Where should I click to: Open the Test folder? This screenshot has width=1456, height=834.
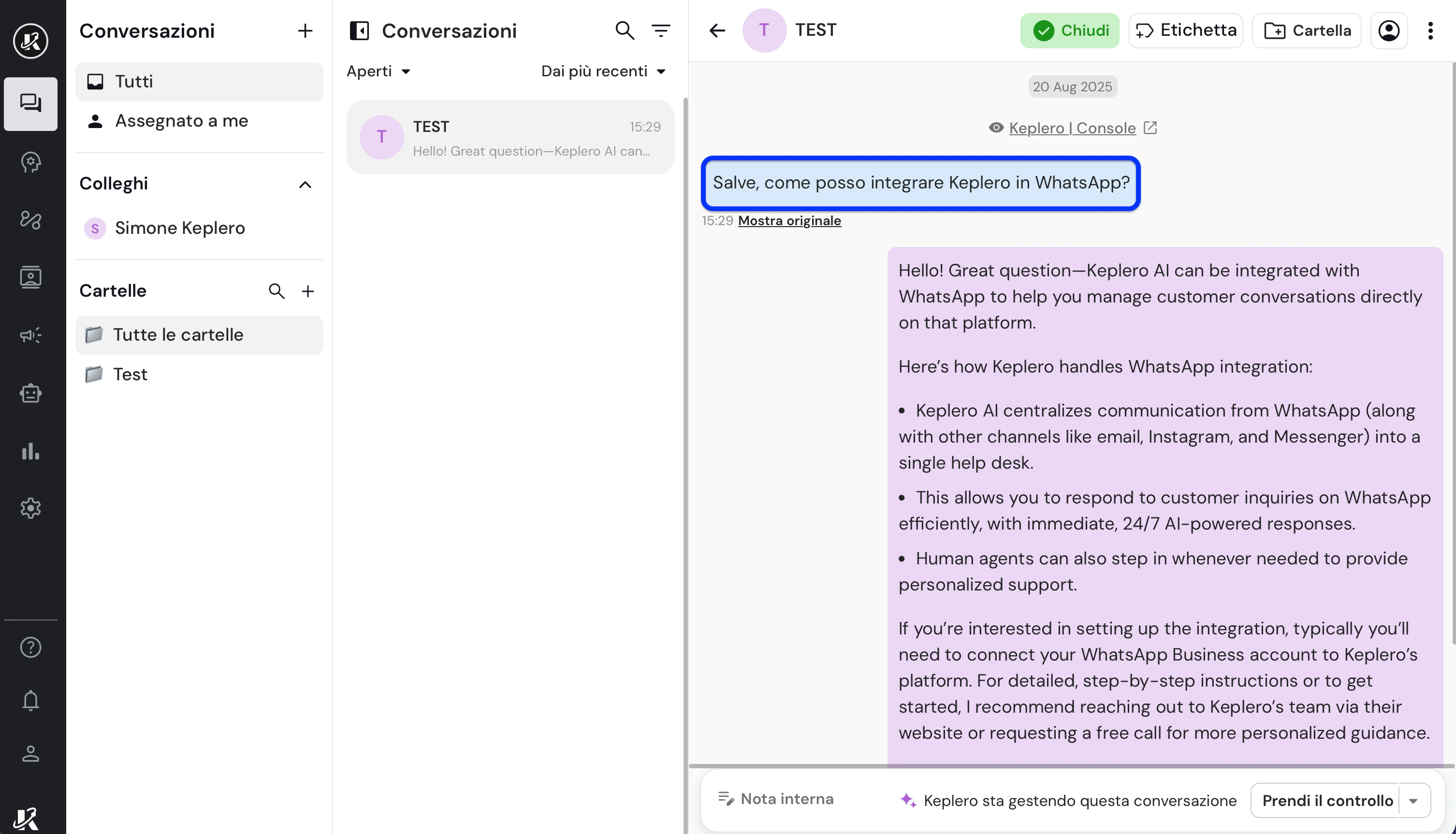200,374
